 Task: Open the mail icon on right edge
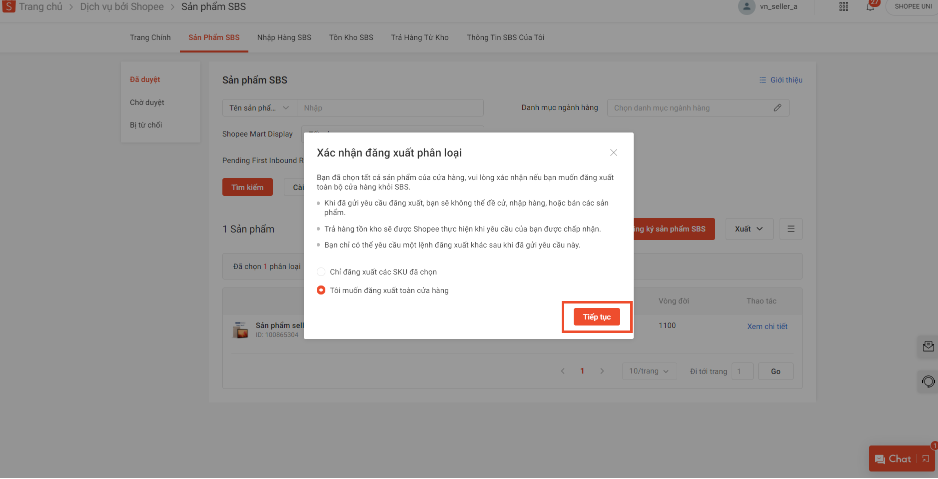pyautogui.click(x=927, y=347)
